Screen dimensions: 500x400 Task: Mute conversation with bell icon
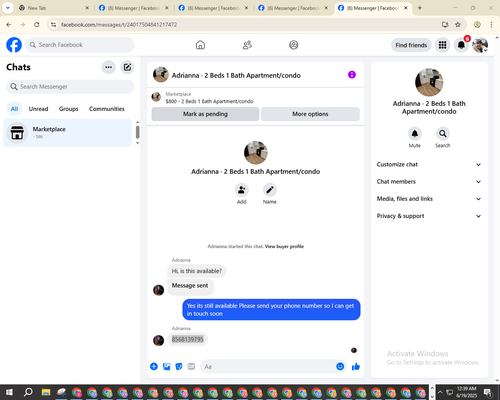pyautogui.click(x=415, y=134)
